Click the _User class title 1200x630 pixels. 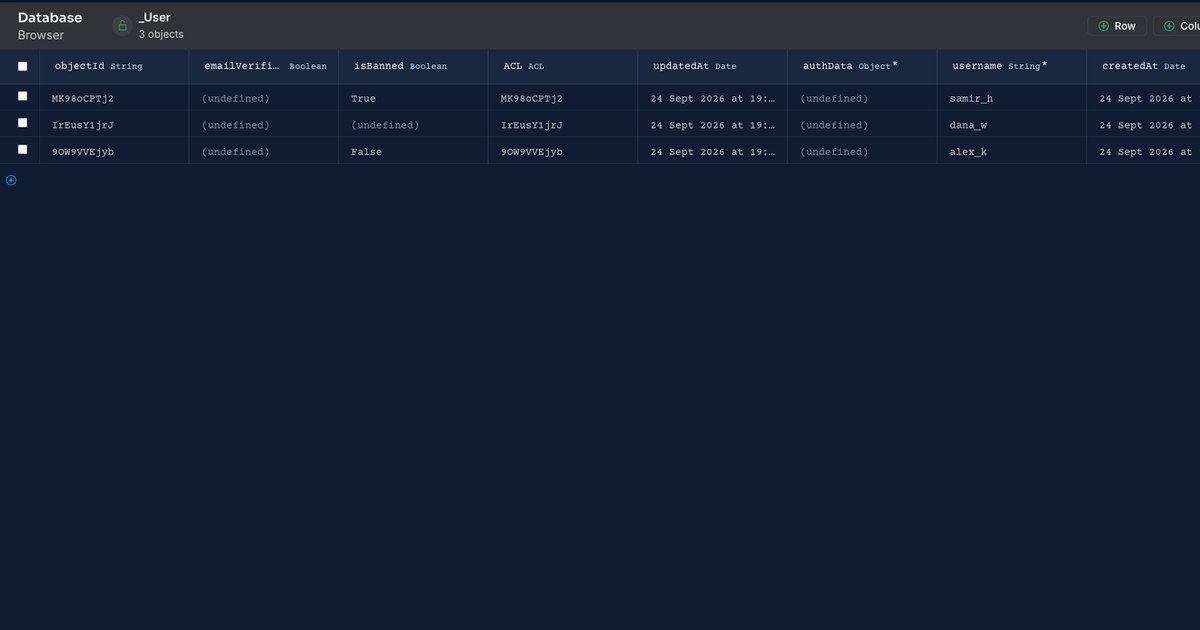(x=155, y=17)
